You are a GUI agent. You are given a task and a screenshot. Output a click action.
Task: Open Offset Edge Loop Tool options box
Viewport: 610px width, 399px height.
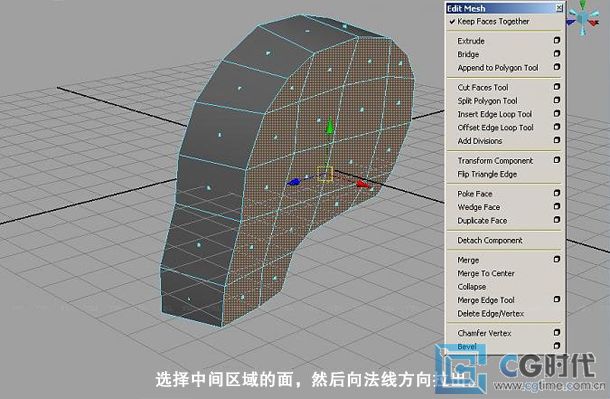click(557, 127)
